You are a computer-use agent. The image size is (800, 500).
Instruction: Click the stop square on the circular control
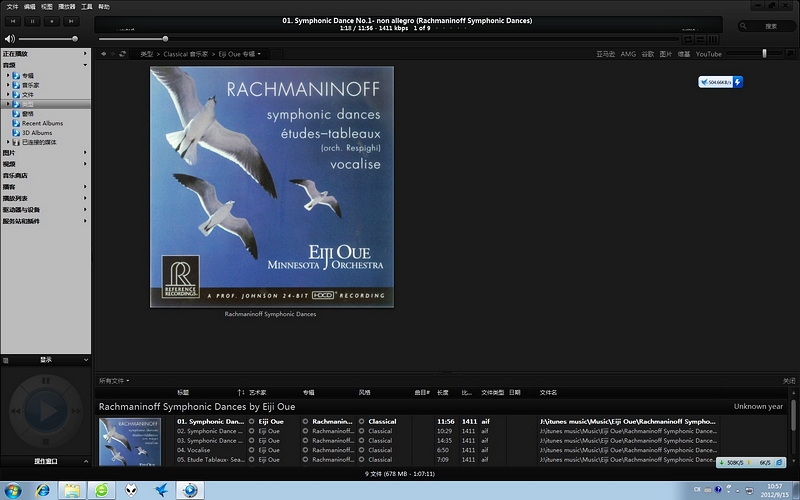point(45,441)
